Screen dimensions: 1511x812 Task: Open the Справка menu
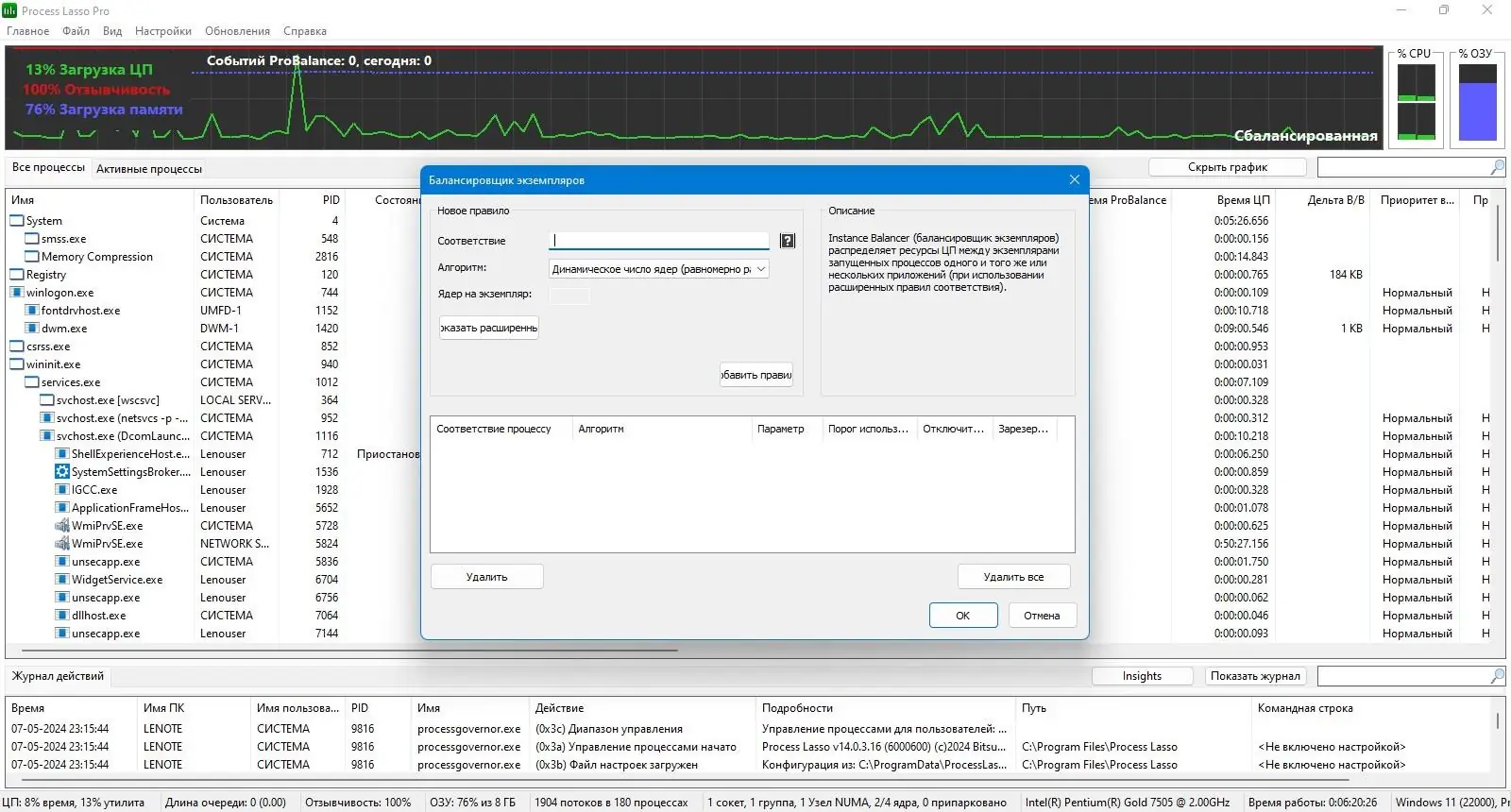tap(305, 31)
